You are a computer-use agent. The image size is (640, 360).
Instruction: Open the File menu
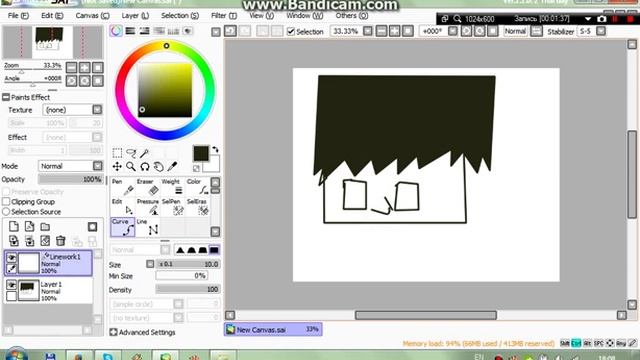(18, 16)
